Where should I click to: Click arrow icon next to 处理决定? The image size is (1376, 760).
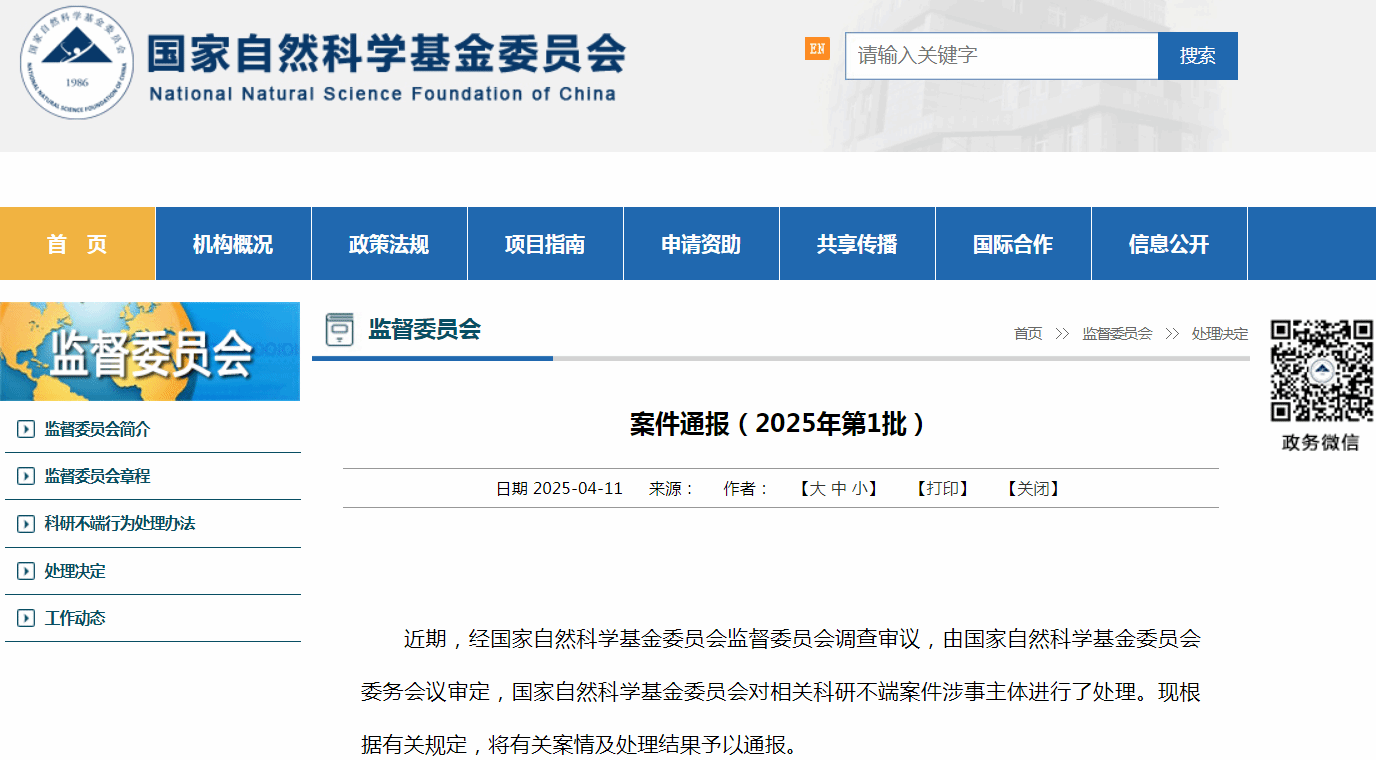coord(26,572)
